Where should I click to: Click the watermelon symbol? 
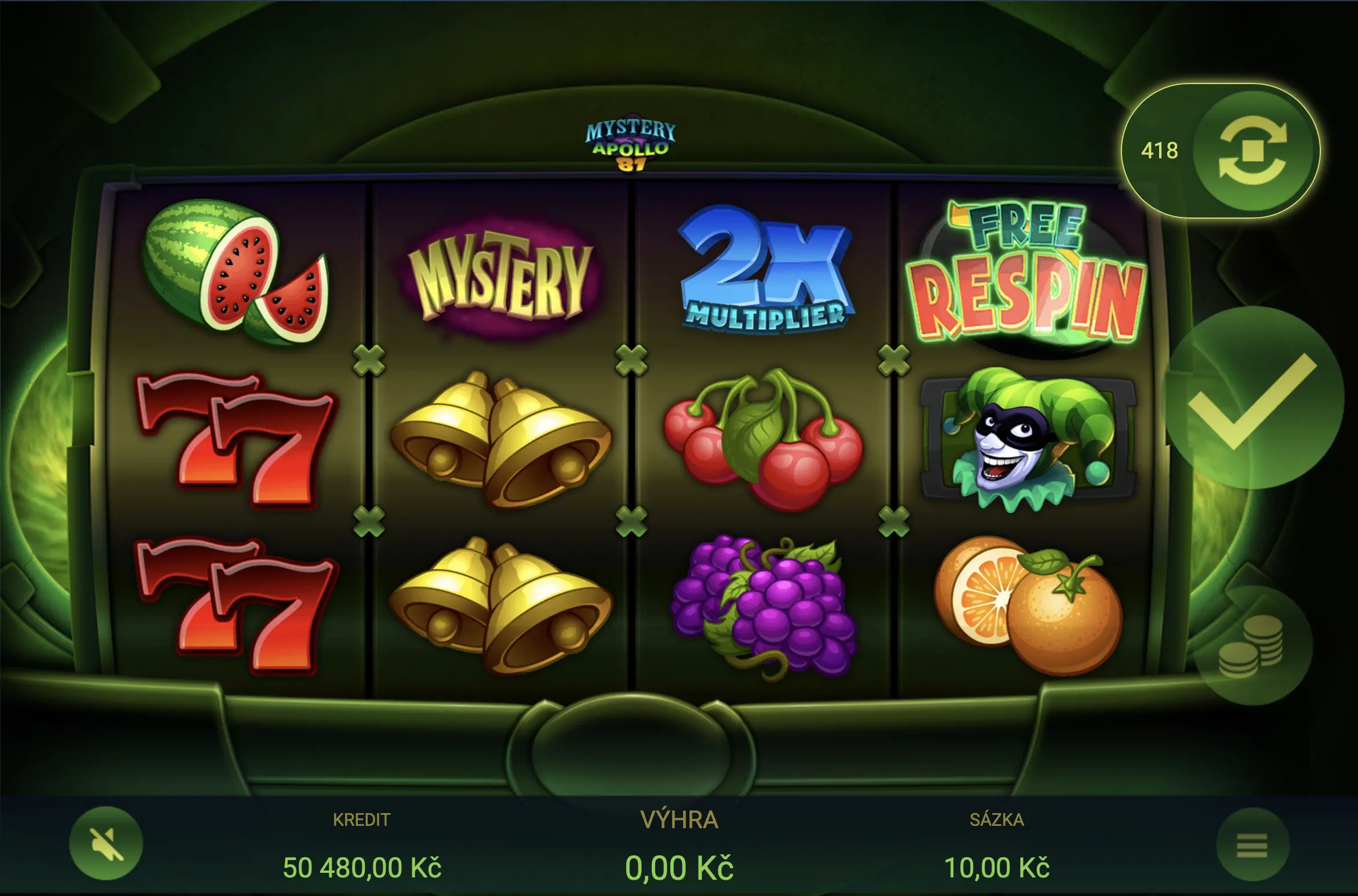coord(235,273)
